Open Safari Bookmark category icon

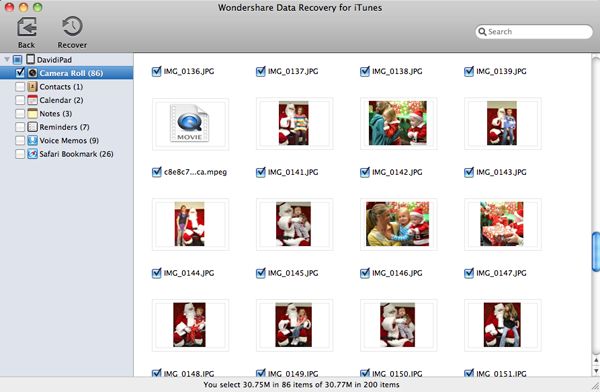[33, 154]
